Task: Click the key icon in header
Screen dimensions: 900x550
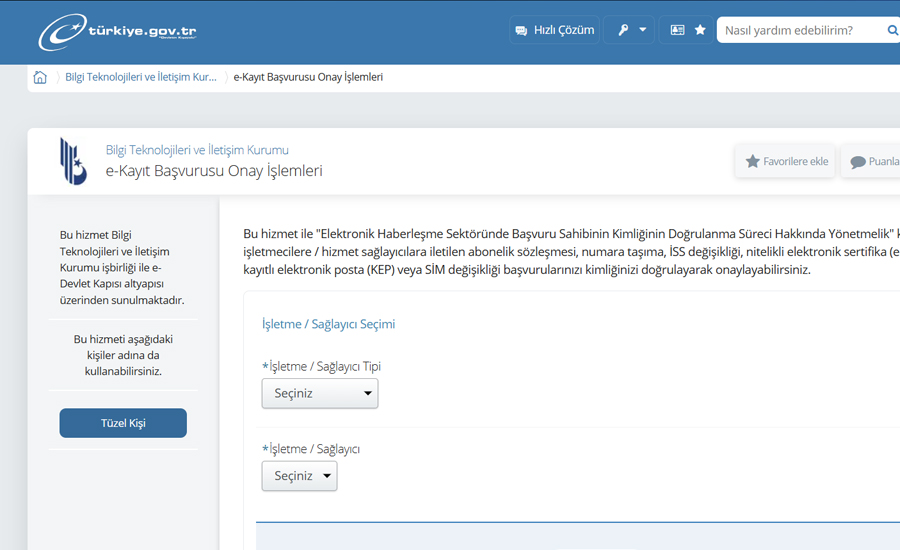Action: point(623,30)
